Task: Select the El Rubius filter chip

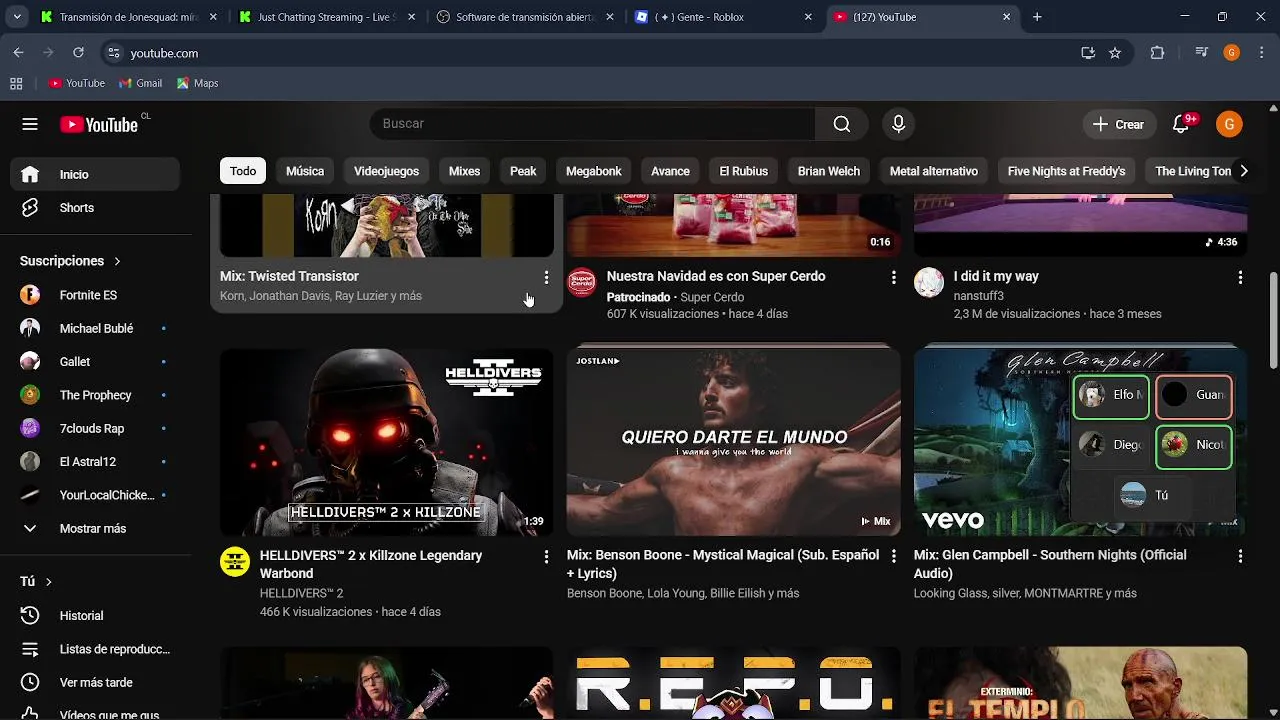Action: (743, 171)
